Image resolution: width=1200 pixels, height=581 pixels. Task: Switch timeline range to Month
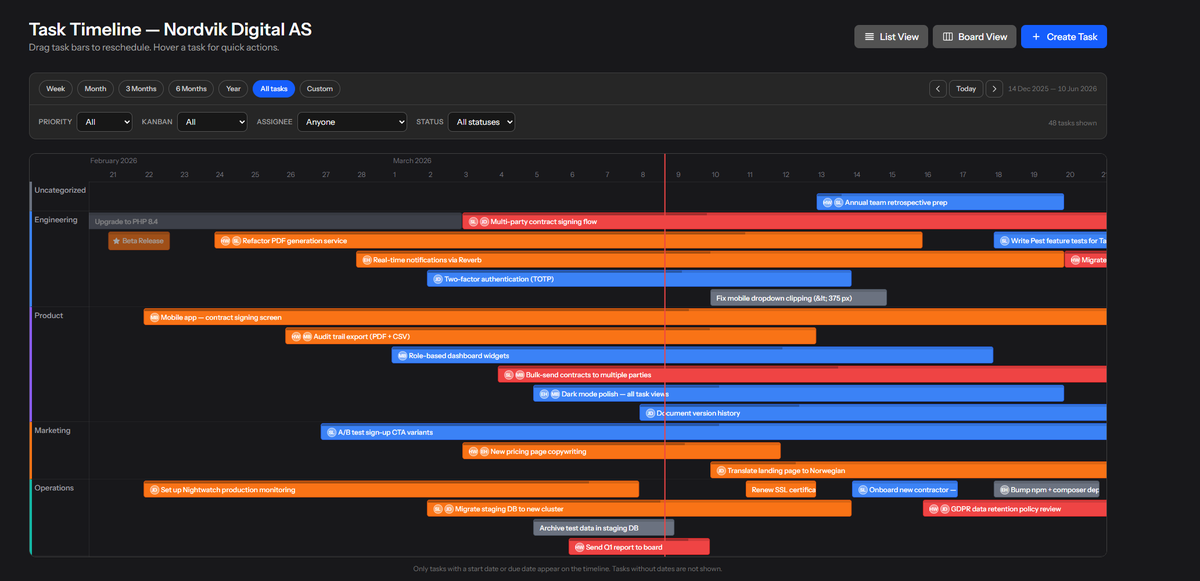click(x=96, y=89)
